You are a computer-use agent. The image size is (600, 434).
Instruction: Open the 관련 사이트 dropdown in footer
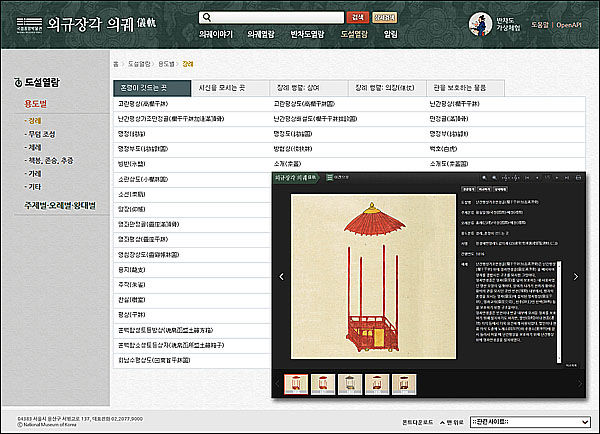(530, 422)
